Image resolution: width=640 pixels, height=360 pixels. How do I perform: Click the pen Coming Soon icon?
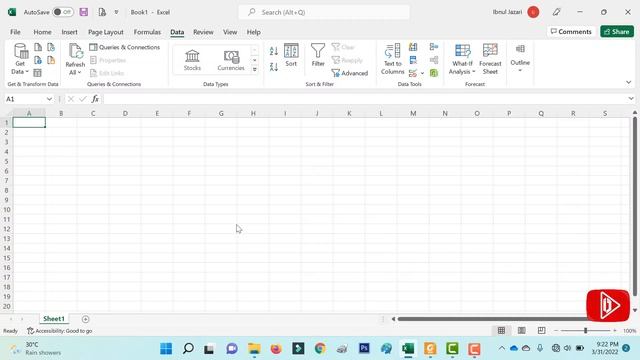(556, 12)
